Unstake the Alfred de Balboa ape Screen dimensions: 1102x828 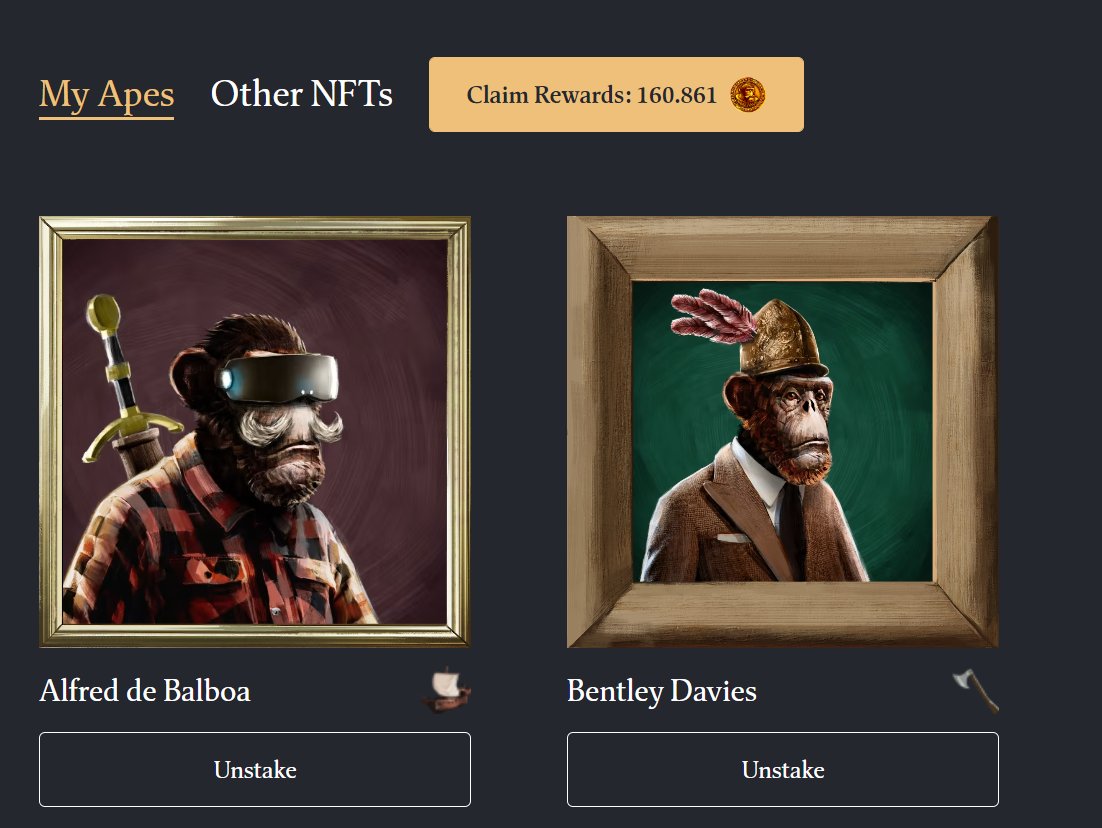pos(254,769)
